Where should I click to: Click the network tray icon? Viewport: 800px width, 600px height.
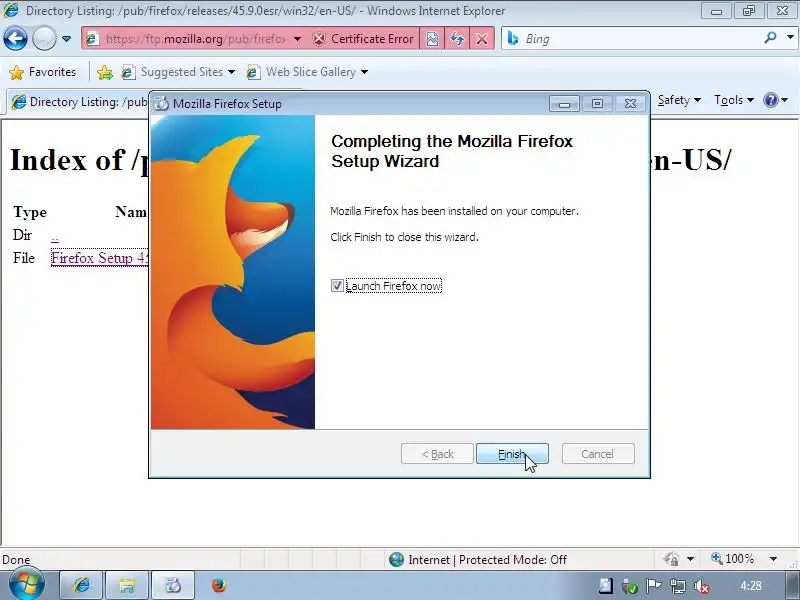pyautogui.click(x=678, y=586)
